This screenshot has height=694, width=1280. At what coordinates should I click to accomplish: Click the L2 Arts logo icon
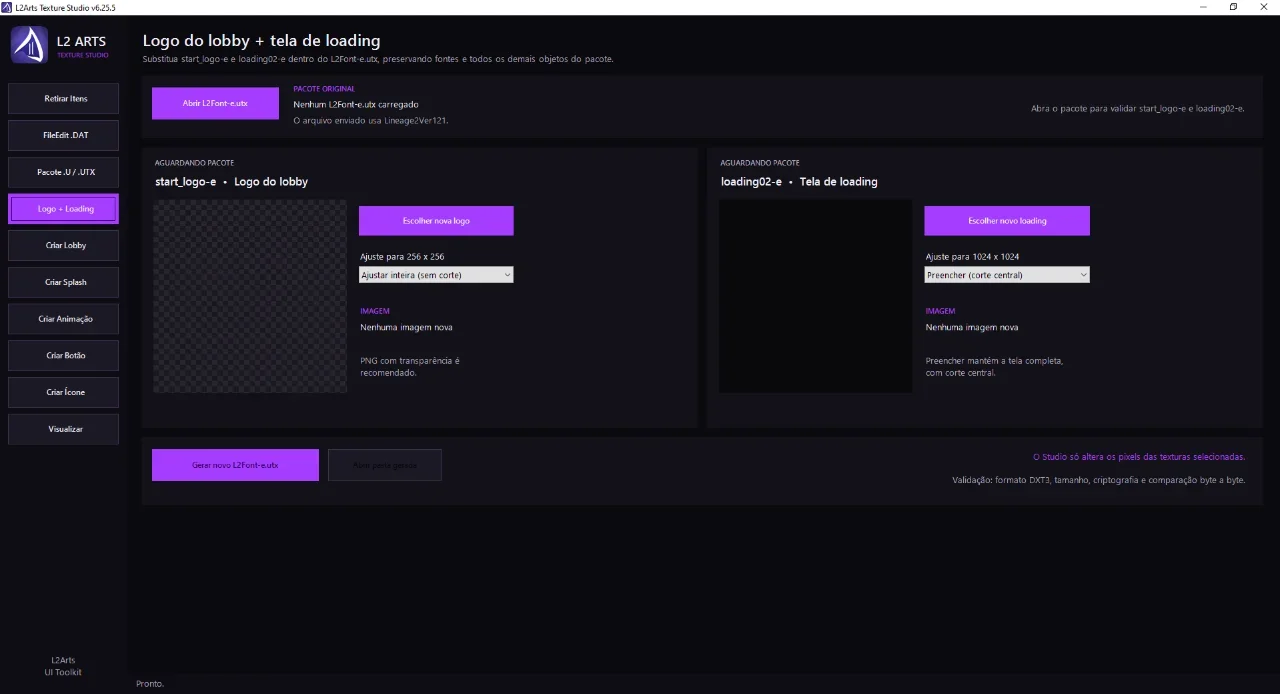click(29, 45)
